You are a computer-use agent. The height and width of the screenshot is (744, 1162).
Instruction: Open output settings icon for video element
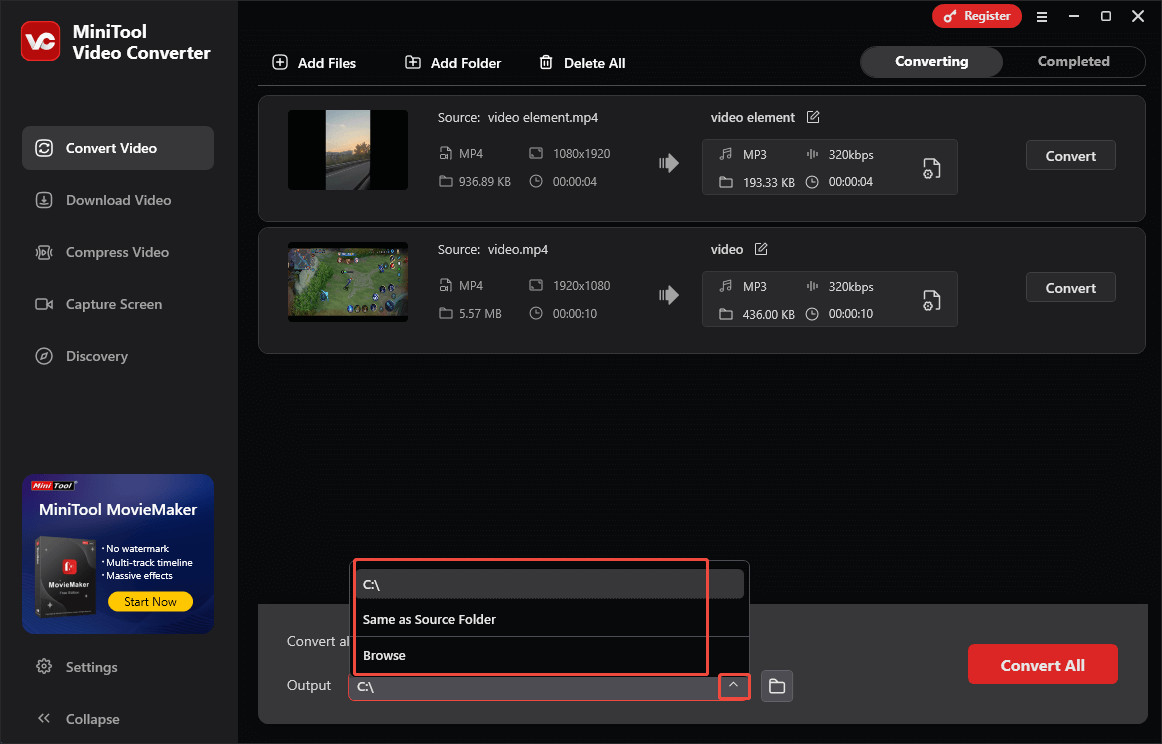click(932, 168)
